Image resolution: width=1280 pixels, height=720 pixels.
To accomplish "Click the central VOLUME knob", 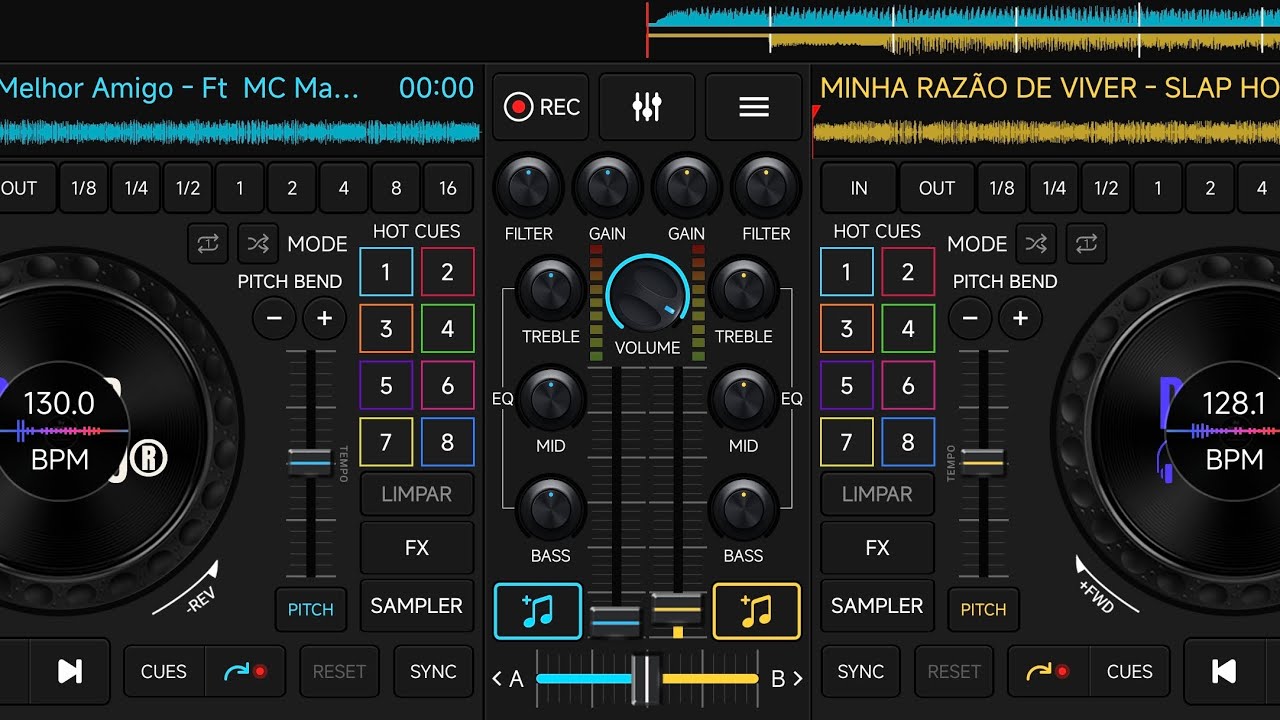I will coord(647,295).
